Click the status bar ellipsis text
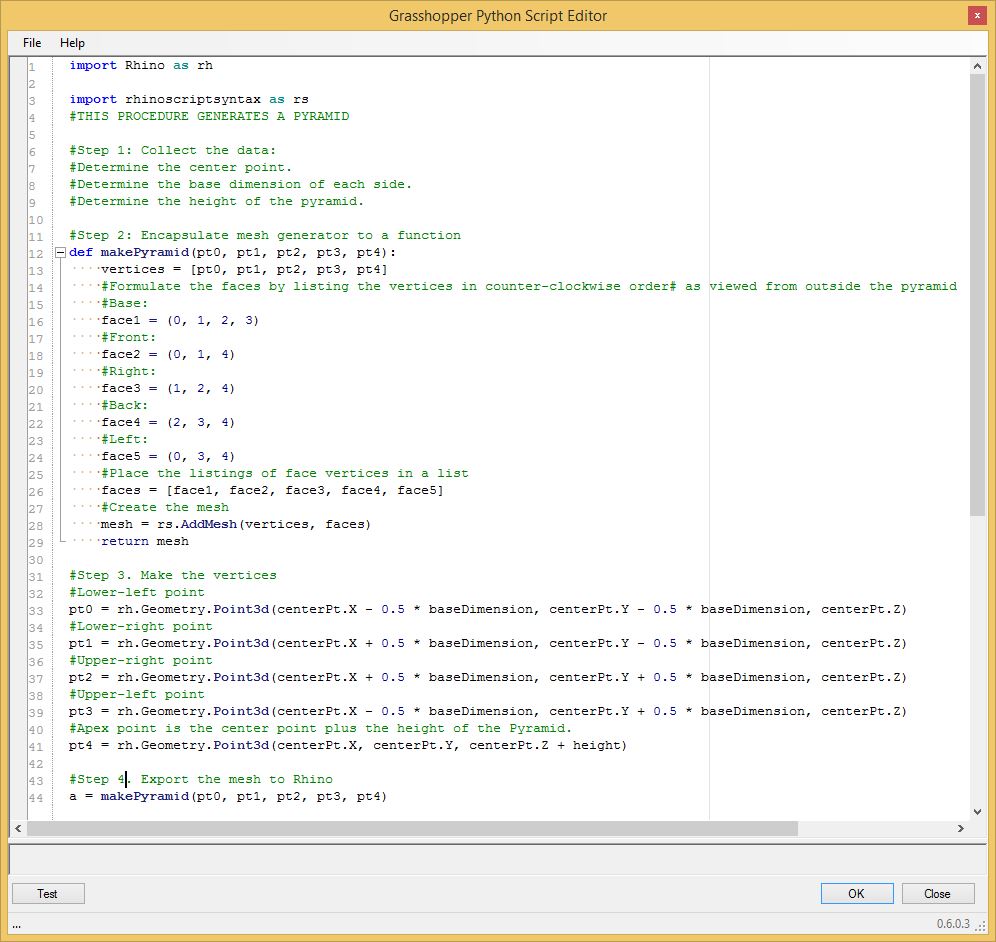Image resolution: width=996 pixels, height=942 pixels. [17, 926]
